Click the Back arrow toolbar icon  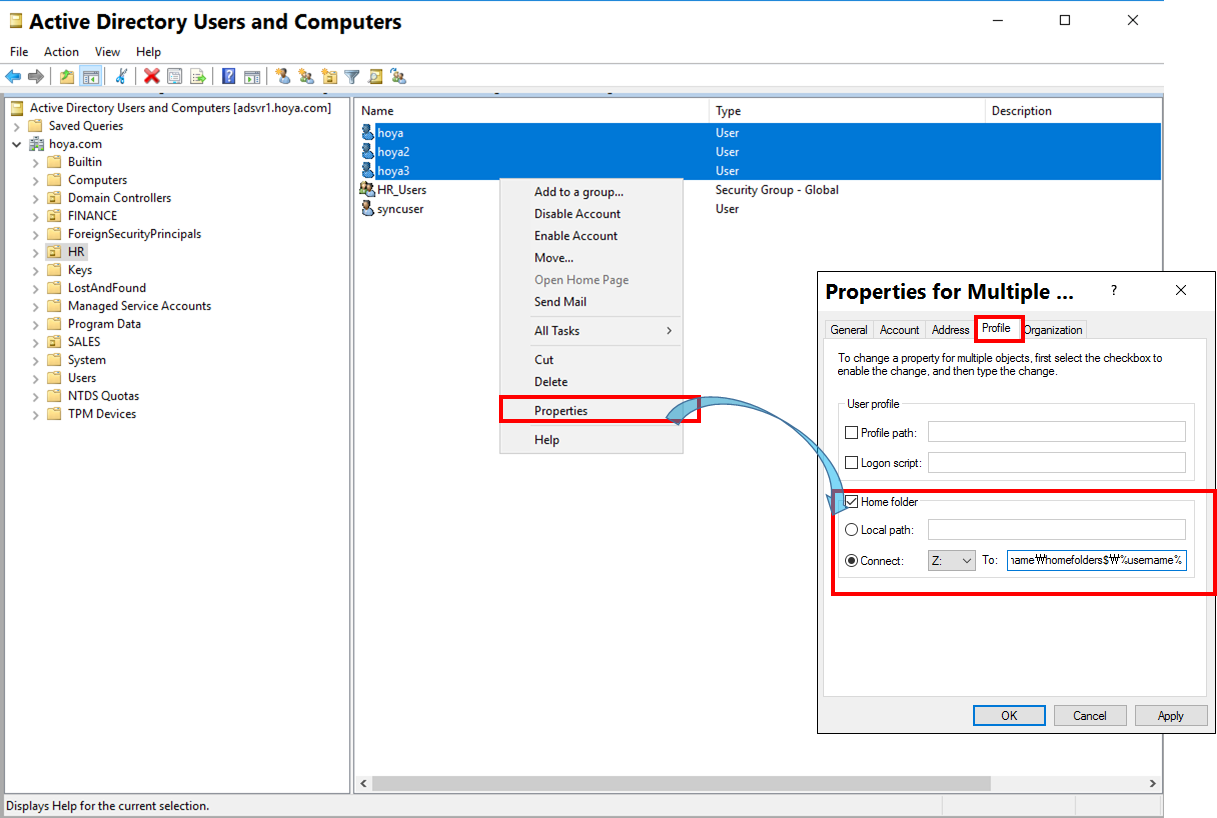pyautogui.click(x=13, y=76)
